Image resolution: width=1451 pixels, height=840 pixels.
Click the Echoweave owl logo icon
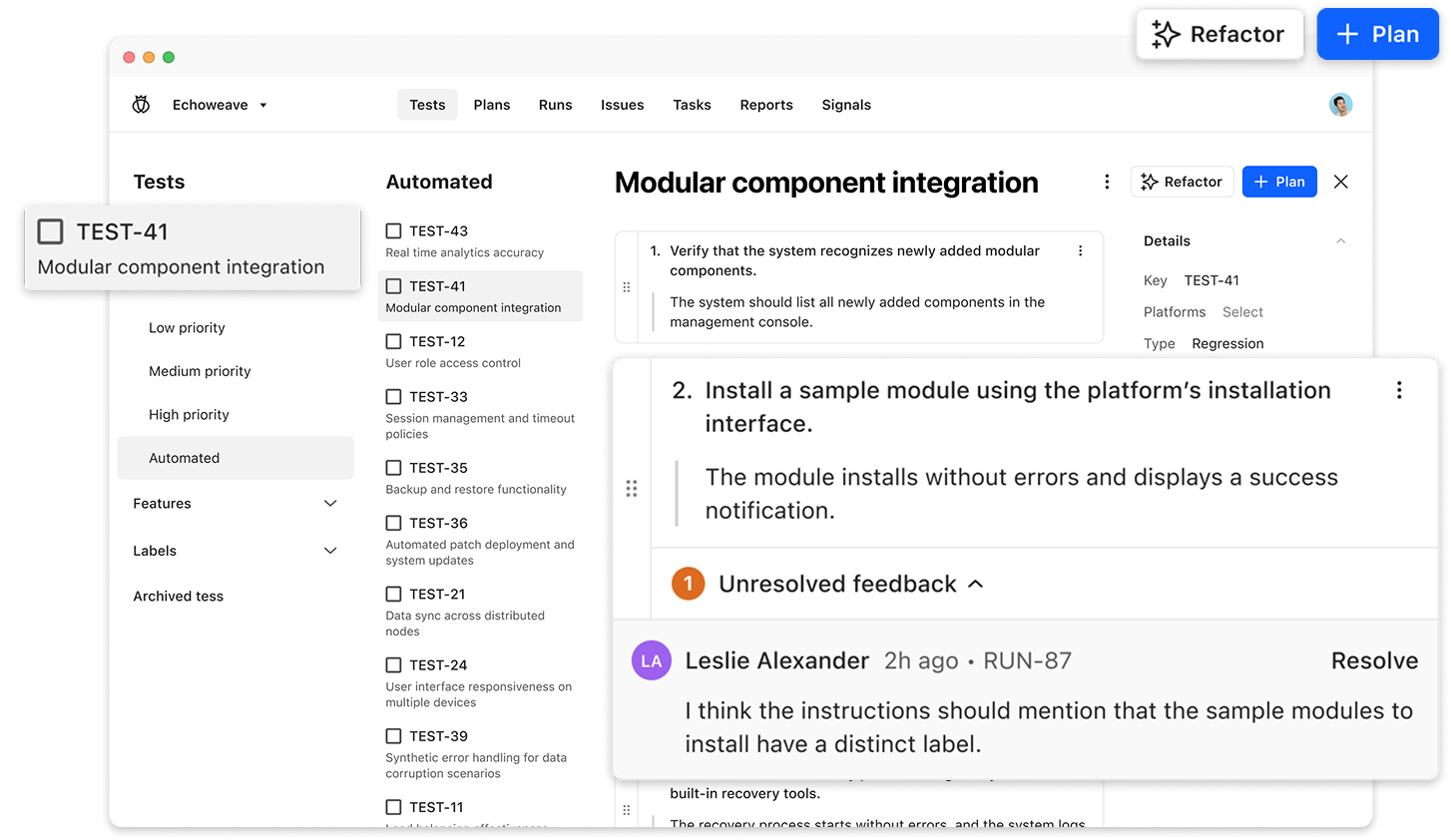click(141, 104)
